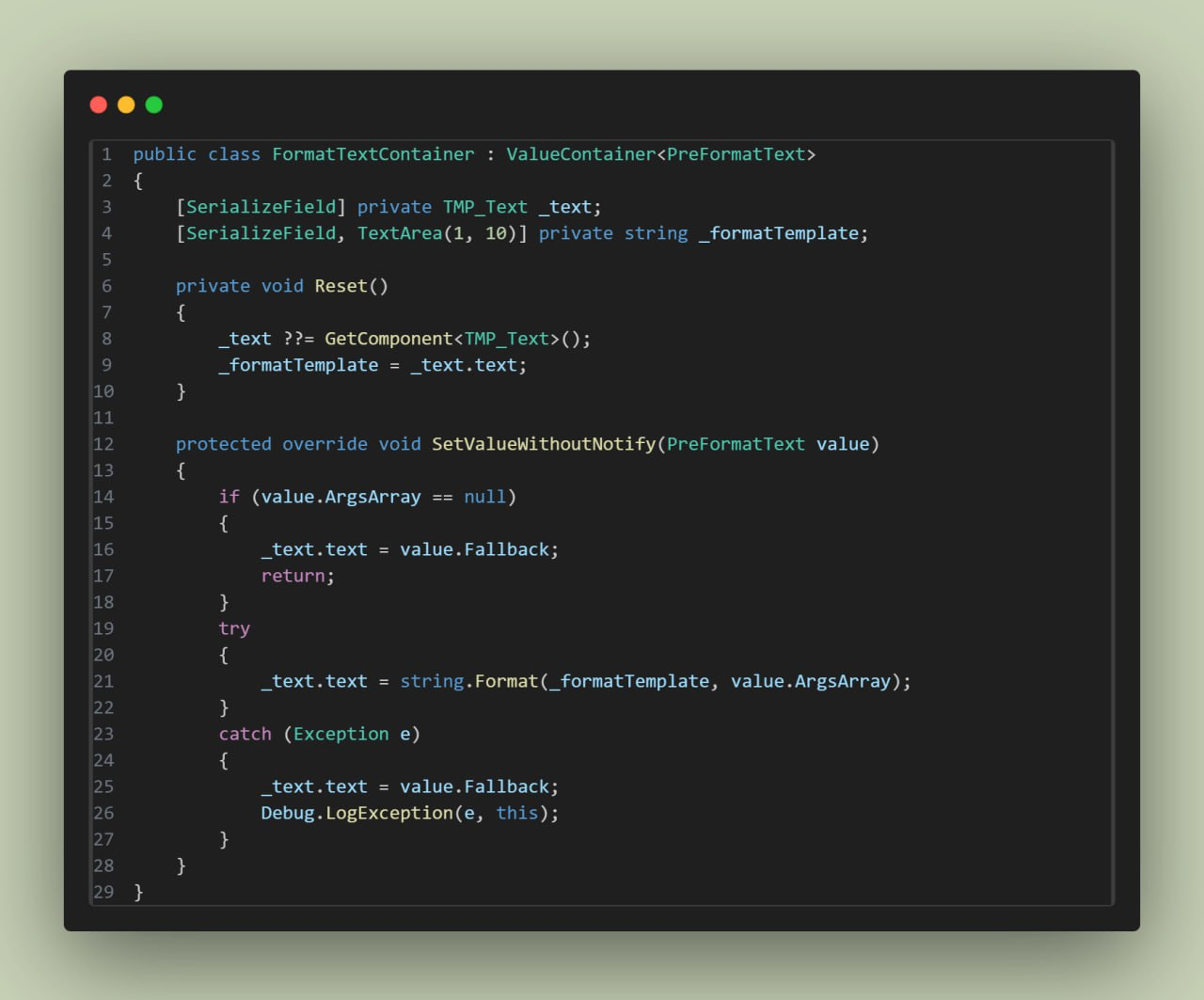Image resolution: width=1204 pixels, height=1000 pixels.
Task: Click the catch keyword
Action: (245, 734)
